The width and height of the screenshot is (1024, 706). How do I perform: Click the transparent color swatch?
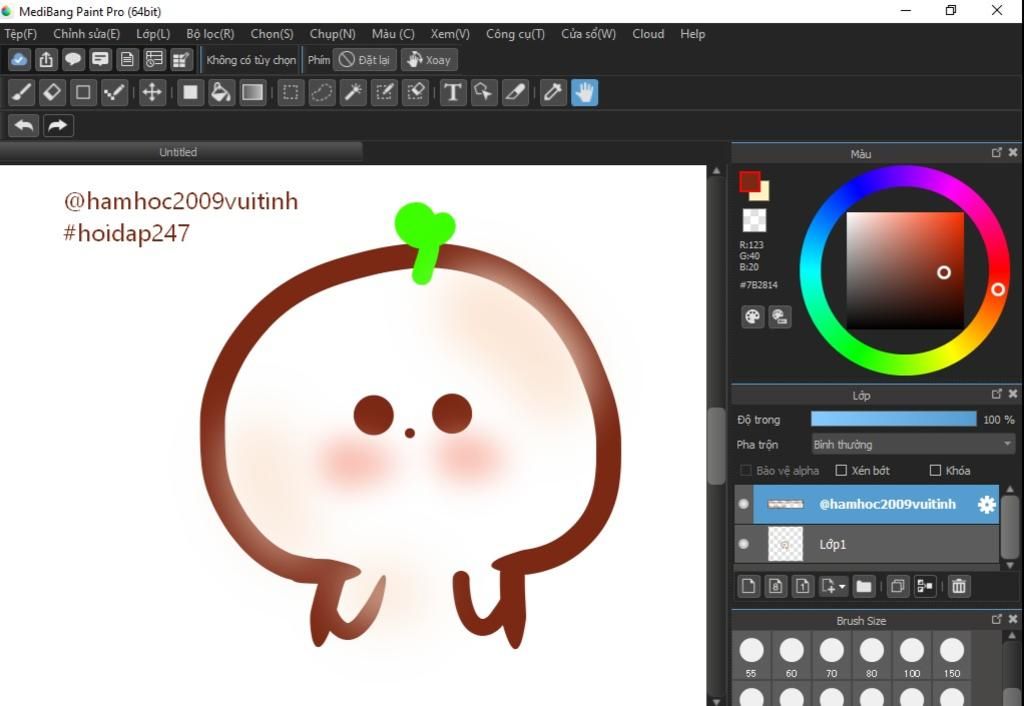(754, 220)
